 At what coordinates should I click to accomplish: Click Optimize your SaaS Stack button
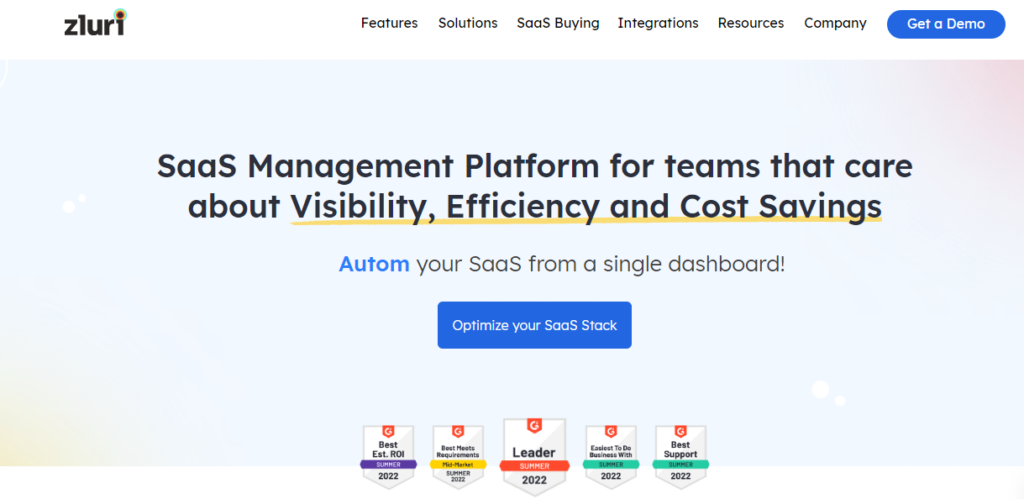(534, 325)
